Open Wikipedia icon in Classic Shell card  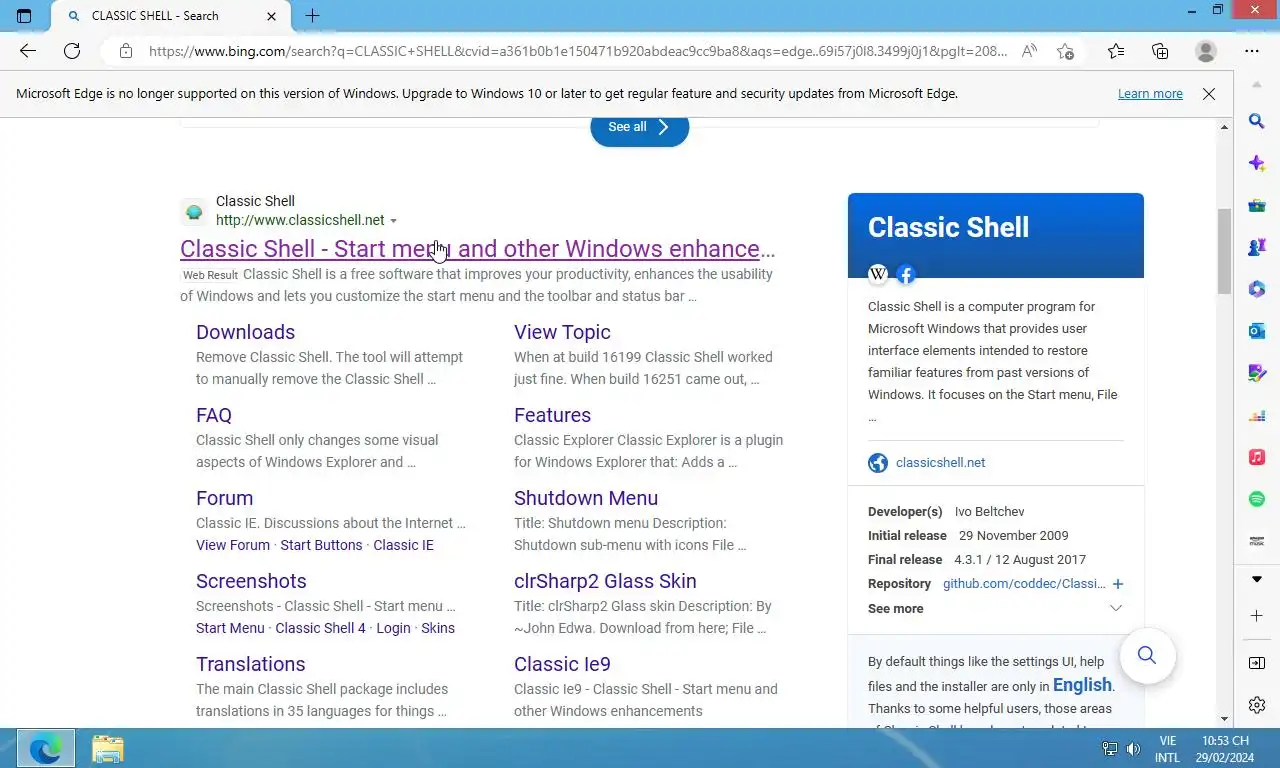pyautogui.click(x=878, y=274)
